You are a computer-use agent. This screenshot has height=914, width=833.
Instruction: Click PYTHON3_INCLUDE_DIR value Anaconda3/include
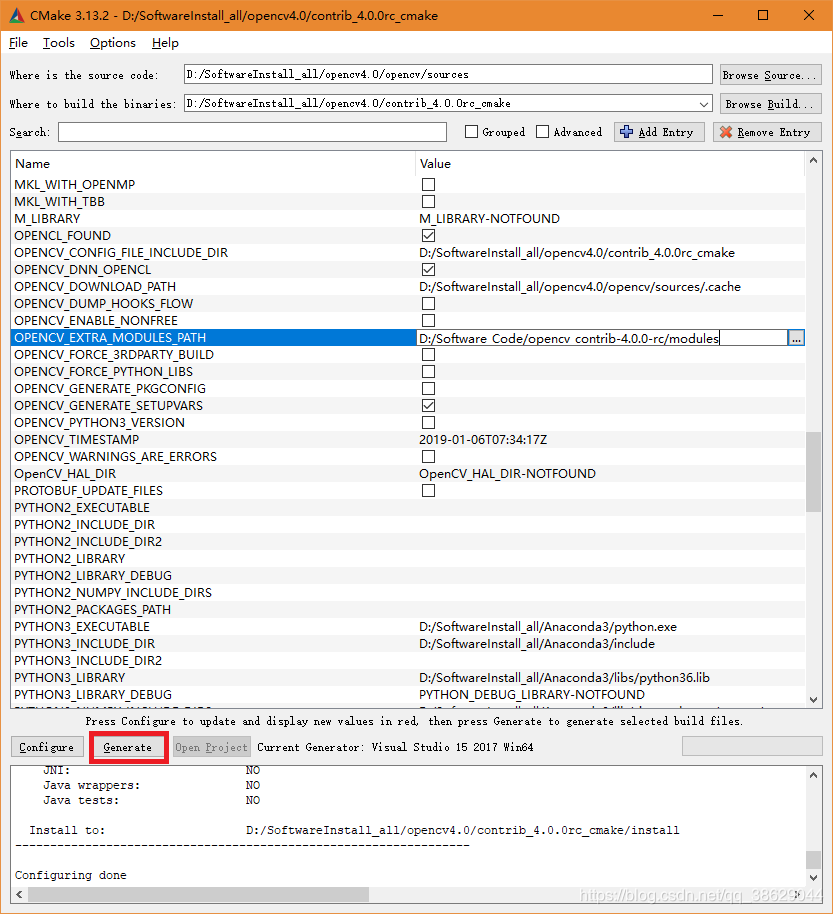coord(537,644)
